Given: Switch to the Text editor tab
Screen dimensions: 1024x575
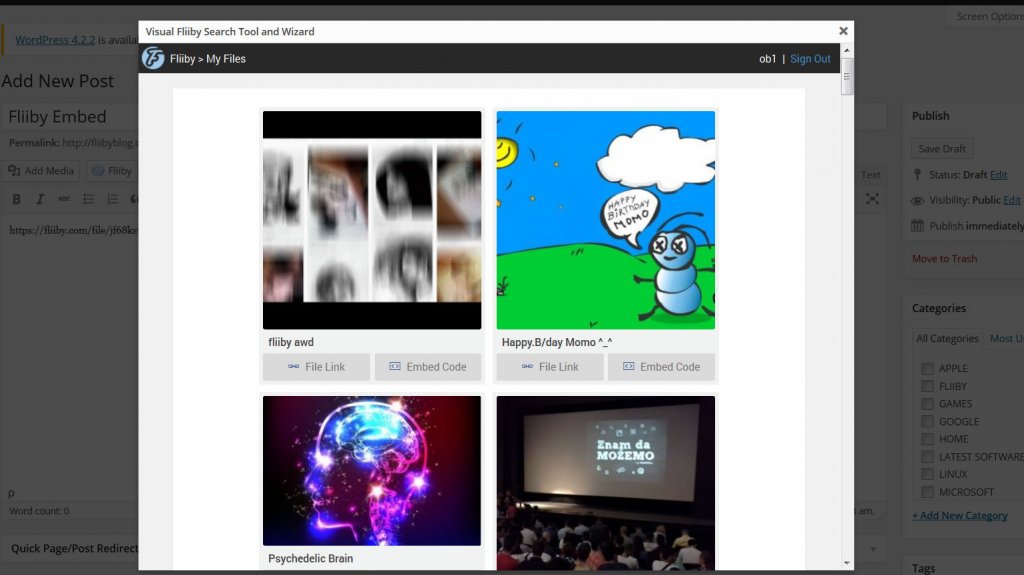Looking at the screenshot, I should click(870, 174).
